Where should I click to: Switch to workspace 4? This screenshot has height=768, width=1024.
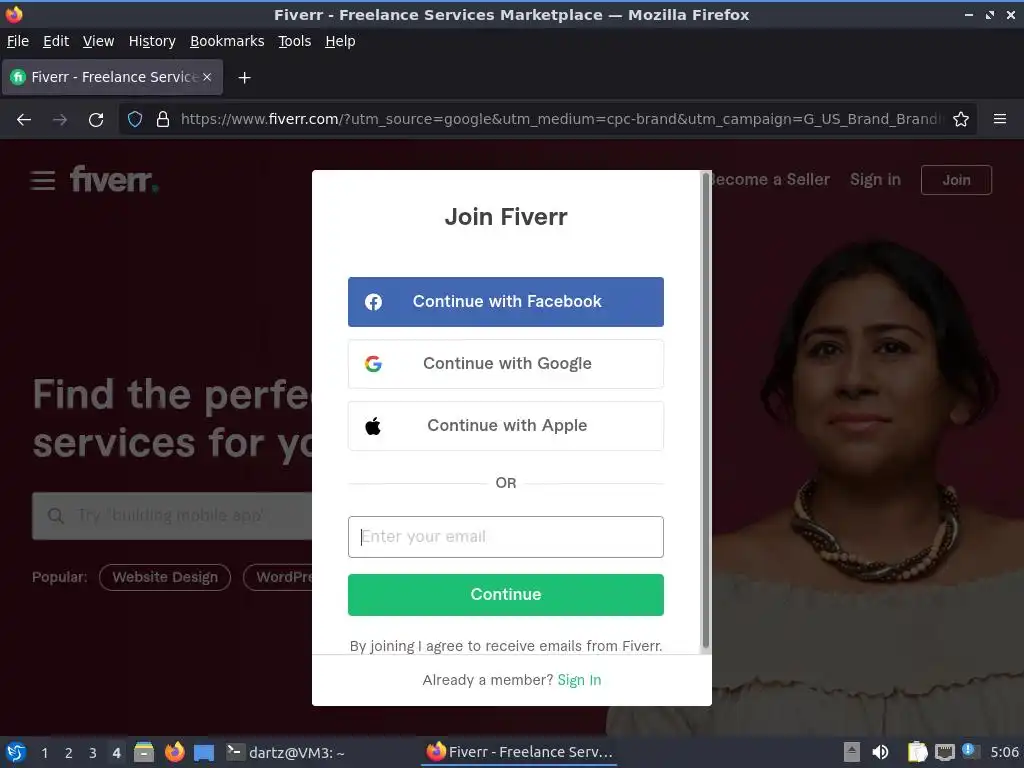[x=116, y=753]
